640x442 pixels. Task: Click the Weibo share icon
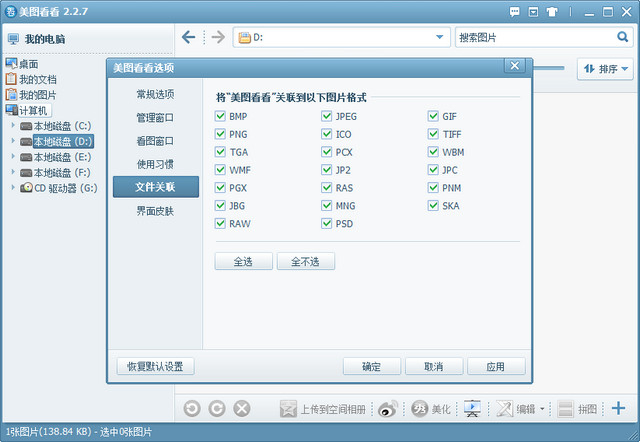(387, 408)
